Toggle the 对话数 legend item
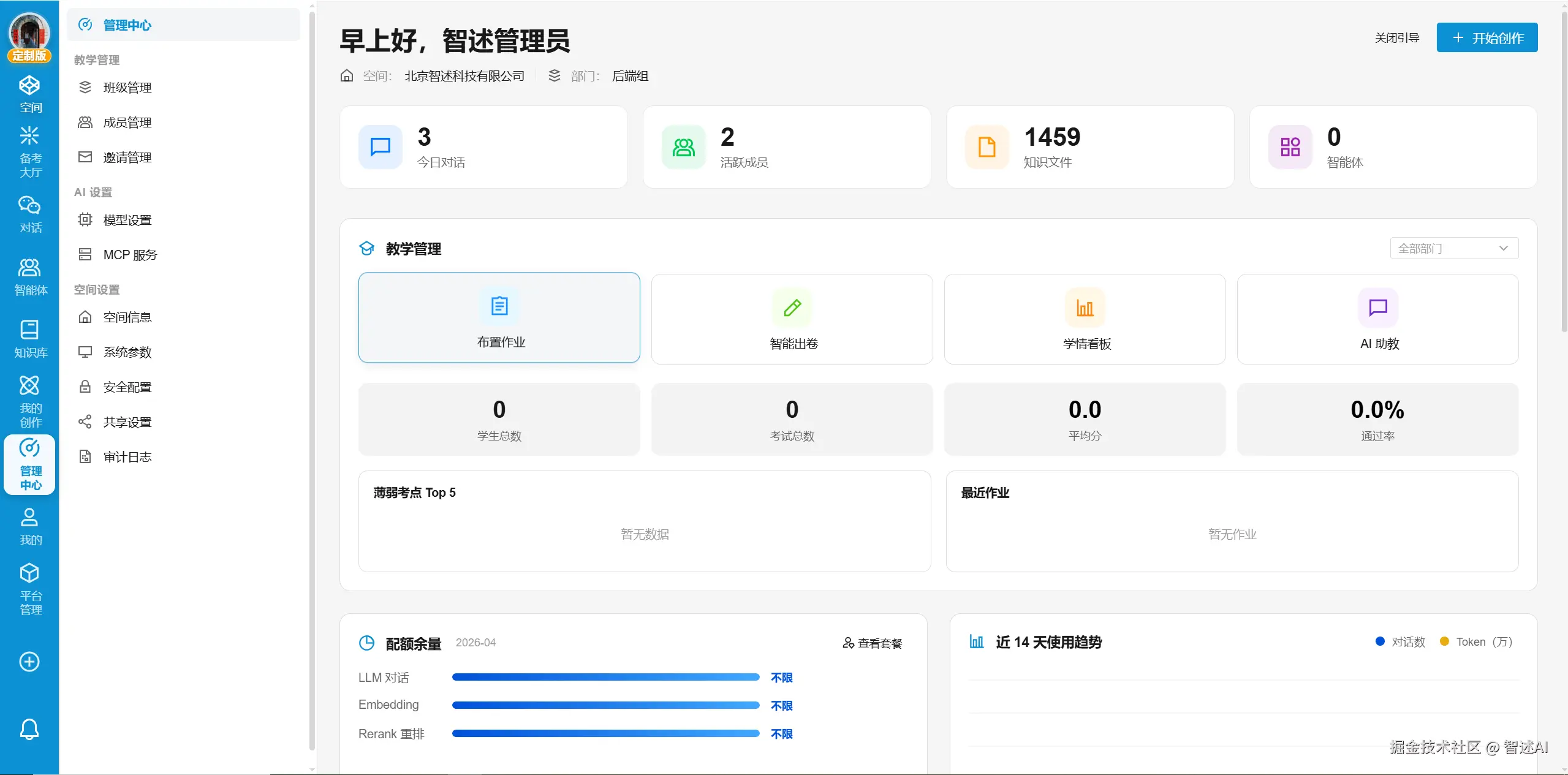This screenshot has width=1568, height=775. click(x=1400, y=641)
